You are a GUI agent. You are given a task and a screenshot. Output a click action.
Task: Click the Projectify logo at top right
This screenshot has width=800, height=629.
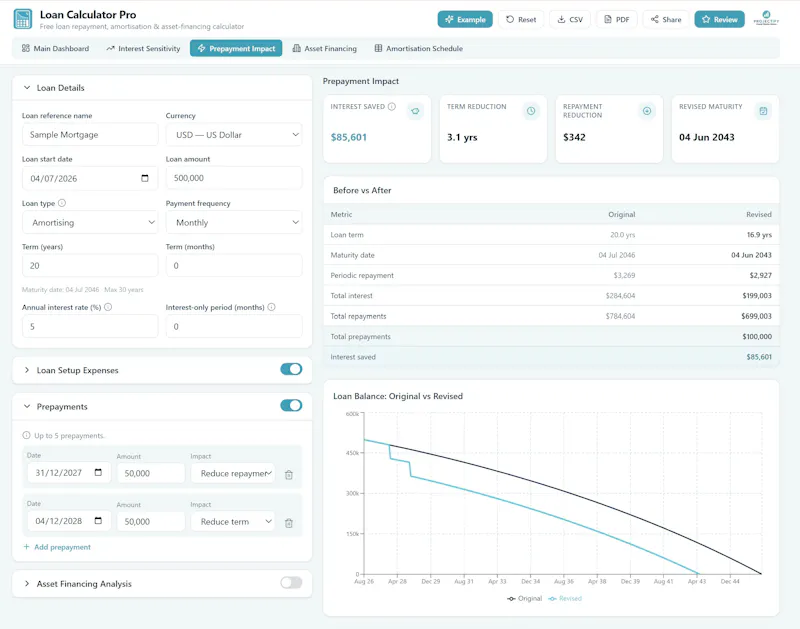766,18
